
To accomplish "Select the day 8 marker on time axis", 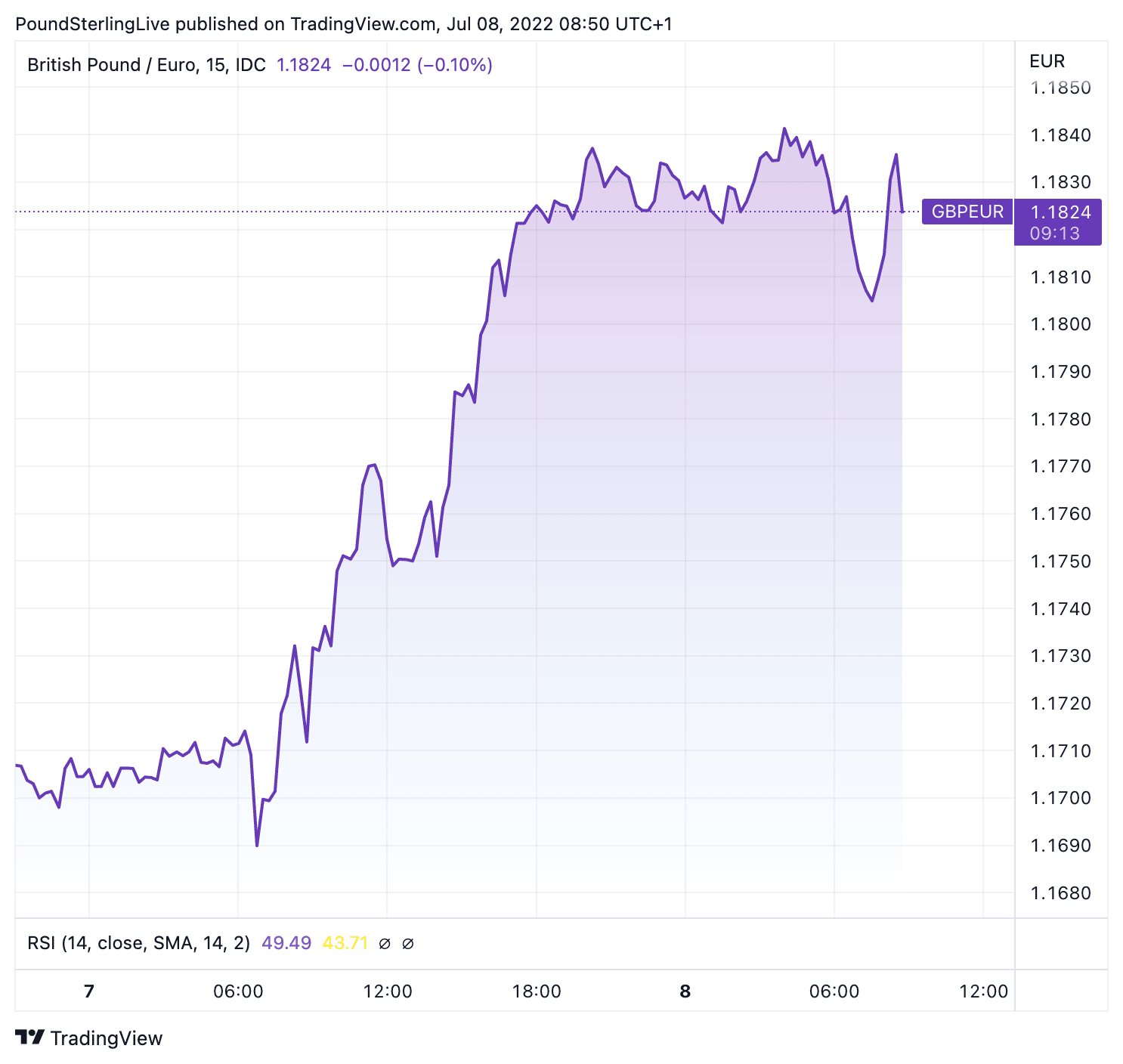I will click(685, 991).
